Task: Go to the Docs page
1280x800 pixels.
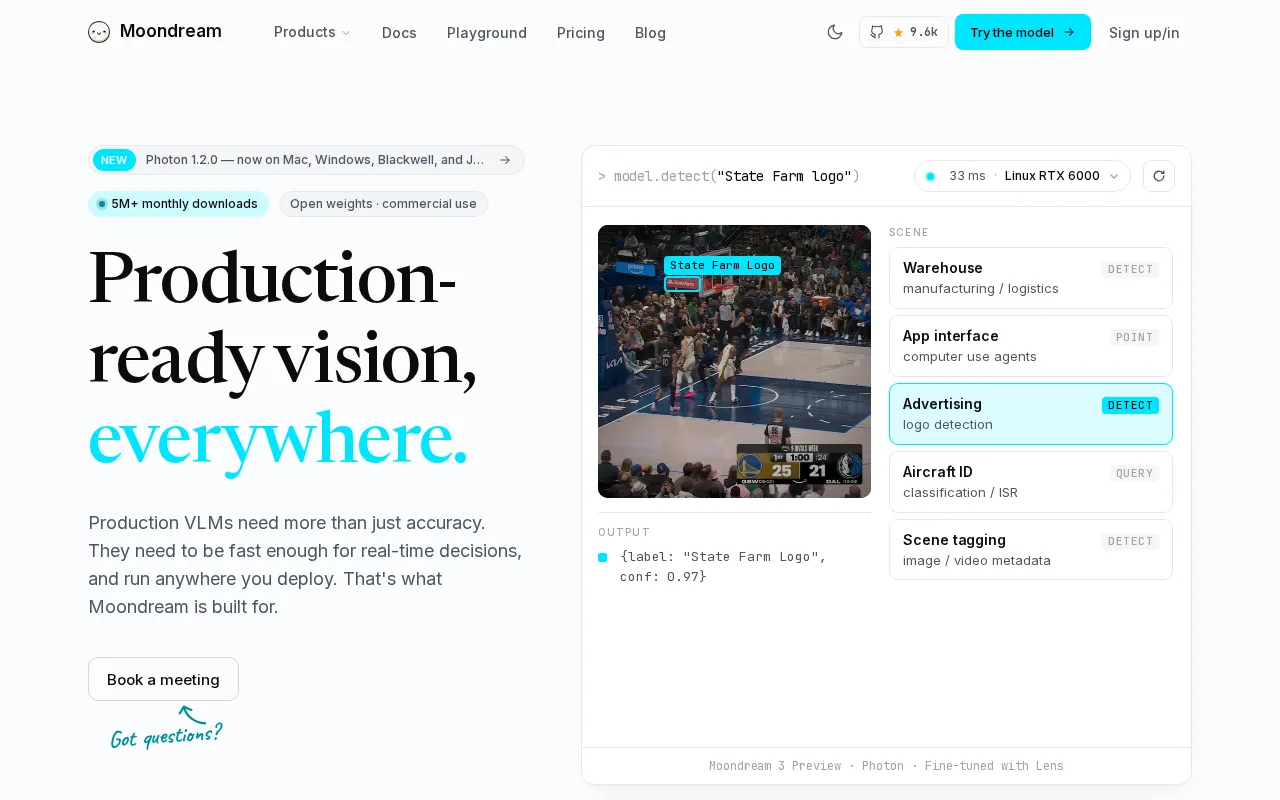Action: tap(399, 33)
